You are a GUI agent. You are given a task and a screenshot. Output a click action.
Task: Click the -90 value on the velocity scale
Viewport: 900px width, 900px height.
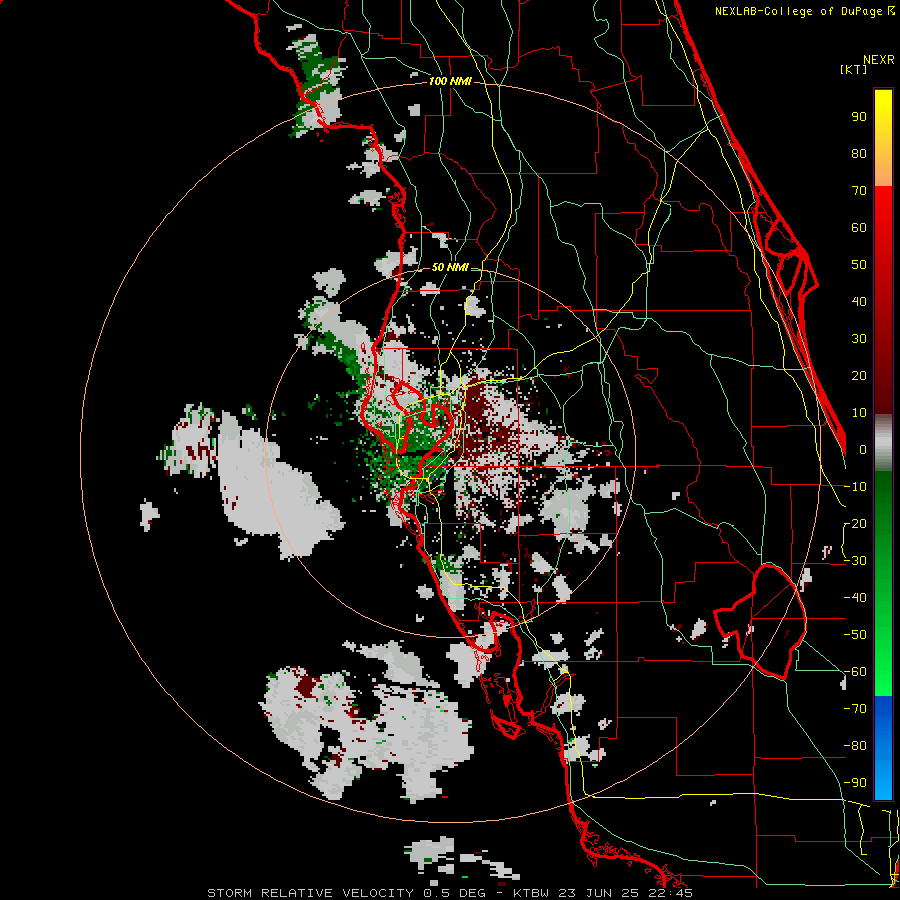(855, 783)
